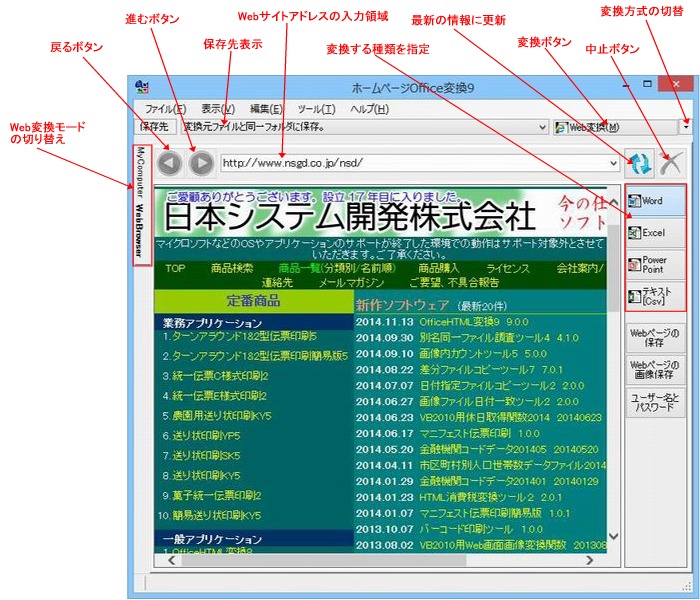Open 日付指定ファイルコピーツール2 link
Screen dimensions: 700x600
tap(501, 386)
